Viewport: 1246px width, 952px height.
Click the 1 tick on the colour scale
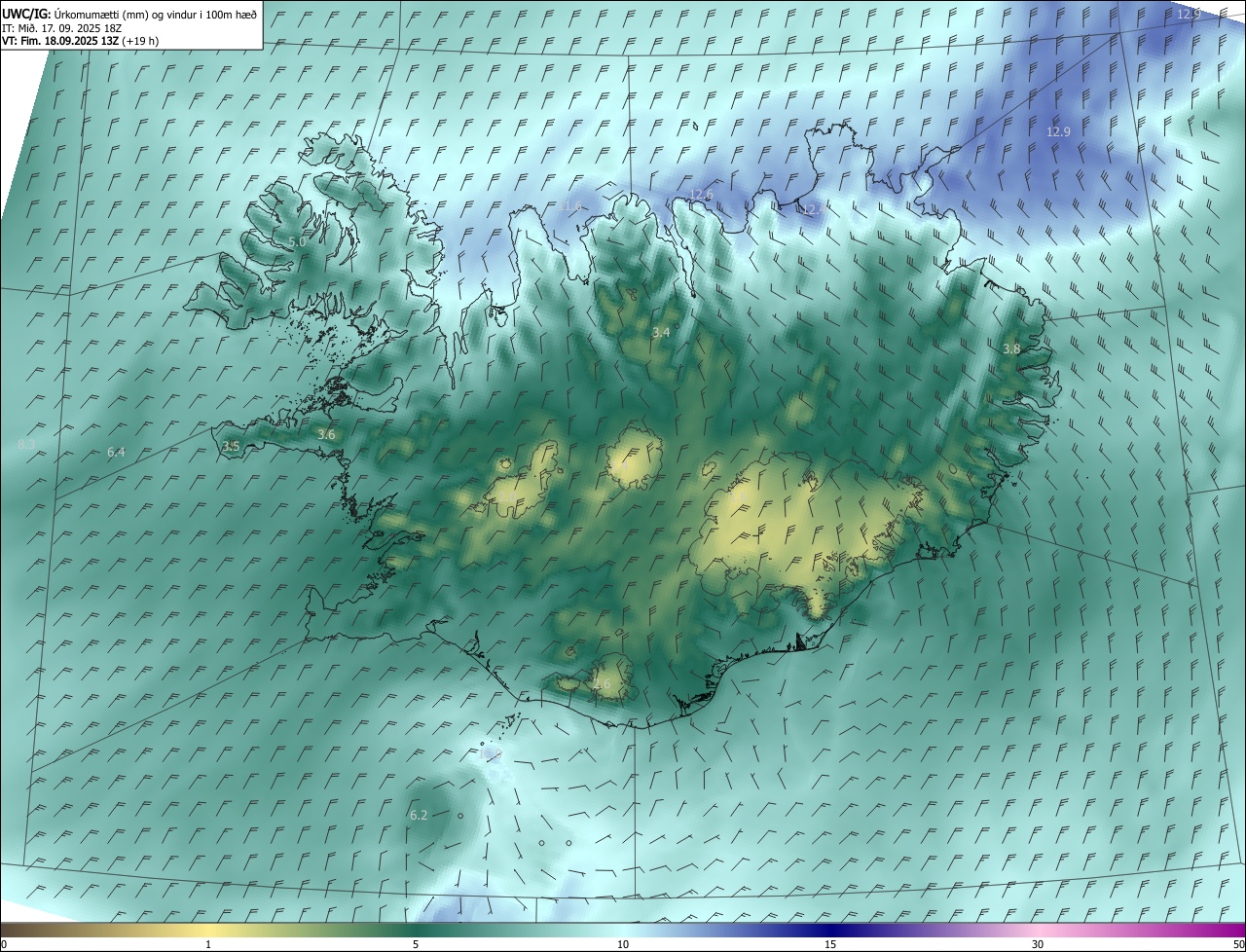click(x=208, y=944)
